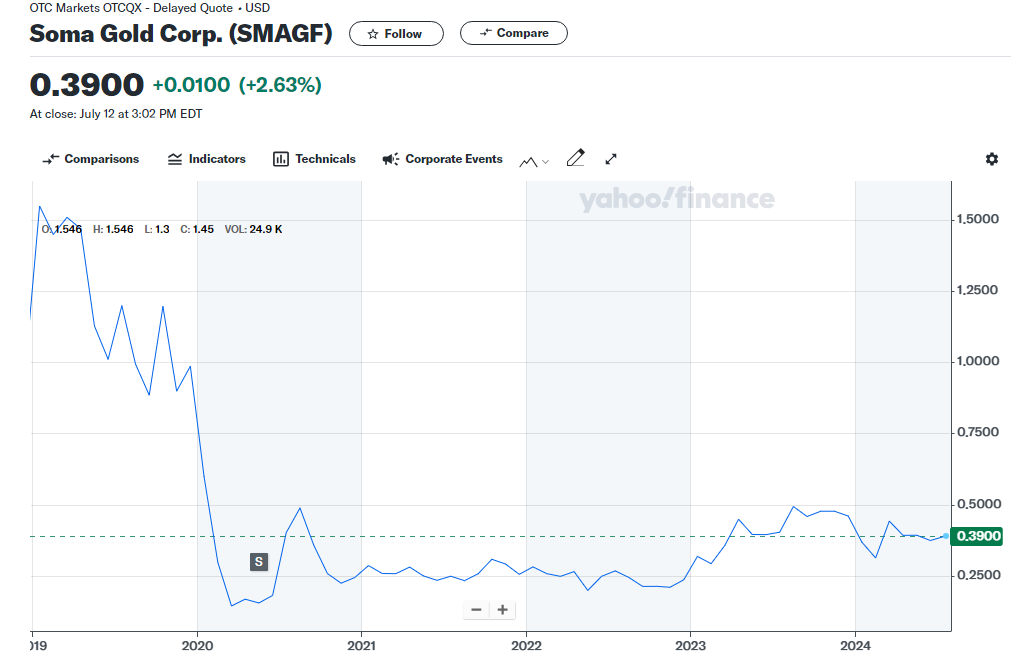The image size is (1015, 663).
Task: Click the 0.3900 current price label
Action: point(976,536)
